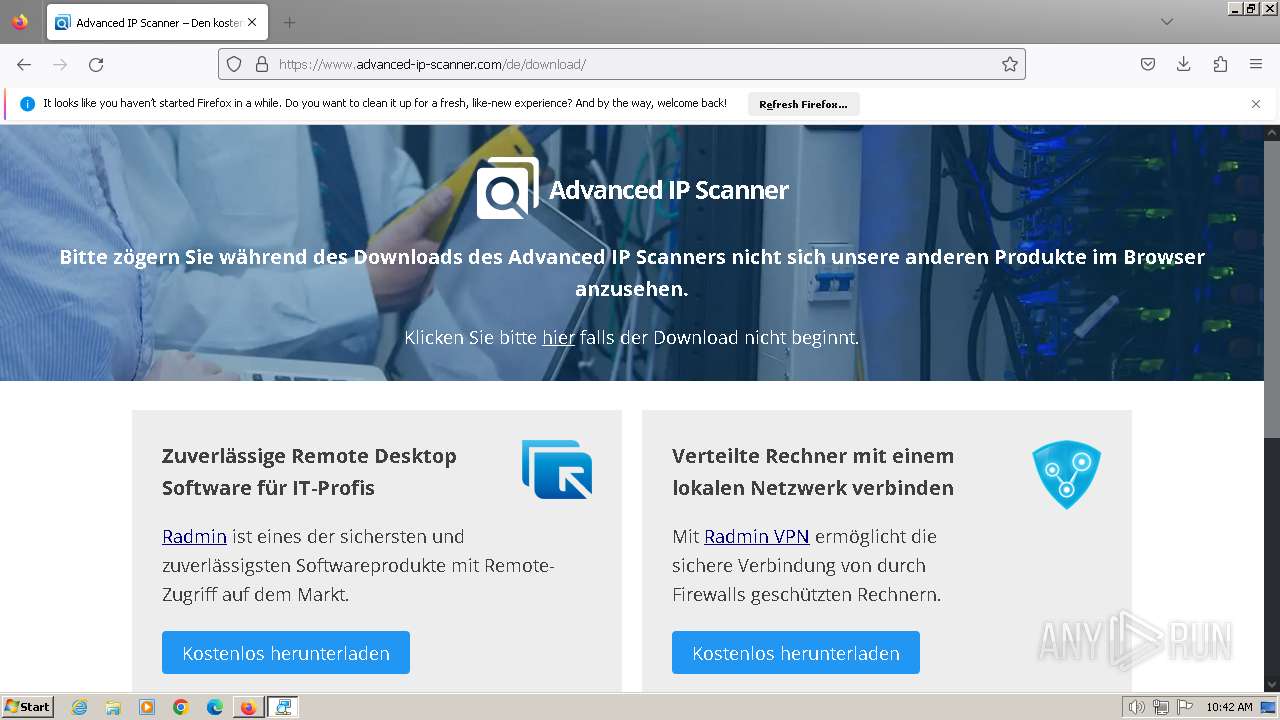Select the Advanced IP Scanner tab
This screenshot has height=720, width=1280.
pos(157,22)
